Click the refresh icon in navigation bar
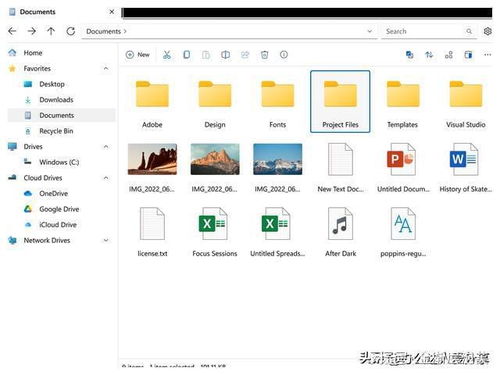Viewport: 500px width, 375px height. pos(71,31)
